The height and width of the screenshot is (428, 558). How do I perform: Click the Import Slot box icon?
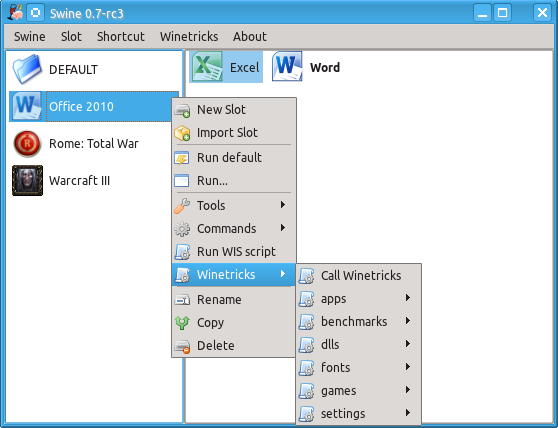coord(182,133)
